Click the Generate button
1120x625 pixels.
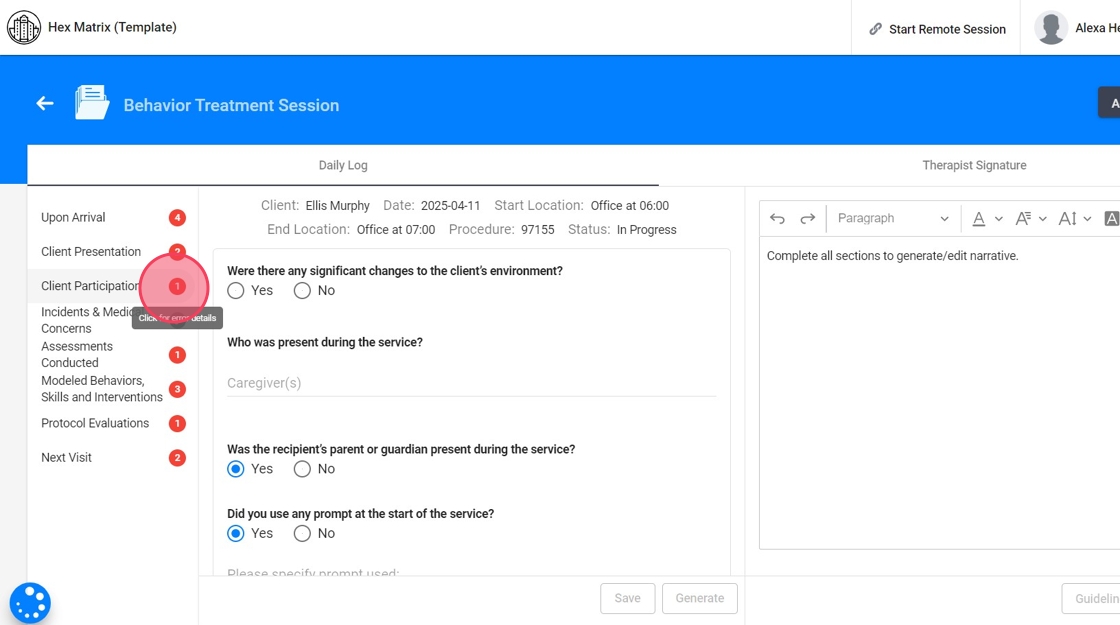[x=699, y=598]
